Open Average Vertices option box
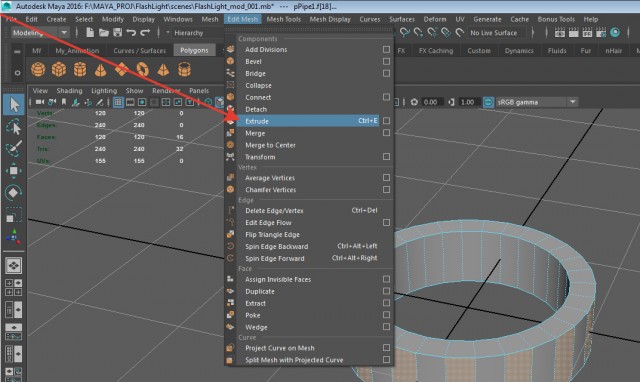640x382 pixels. 386,178
